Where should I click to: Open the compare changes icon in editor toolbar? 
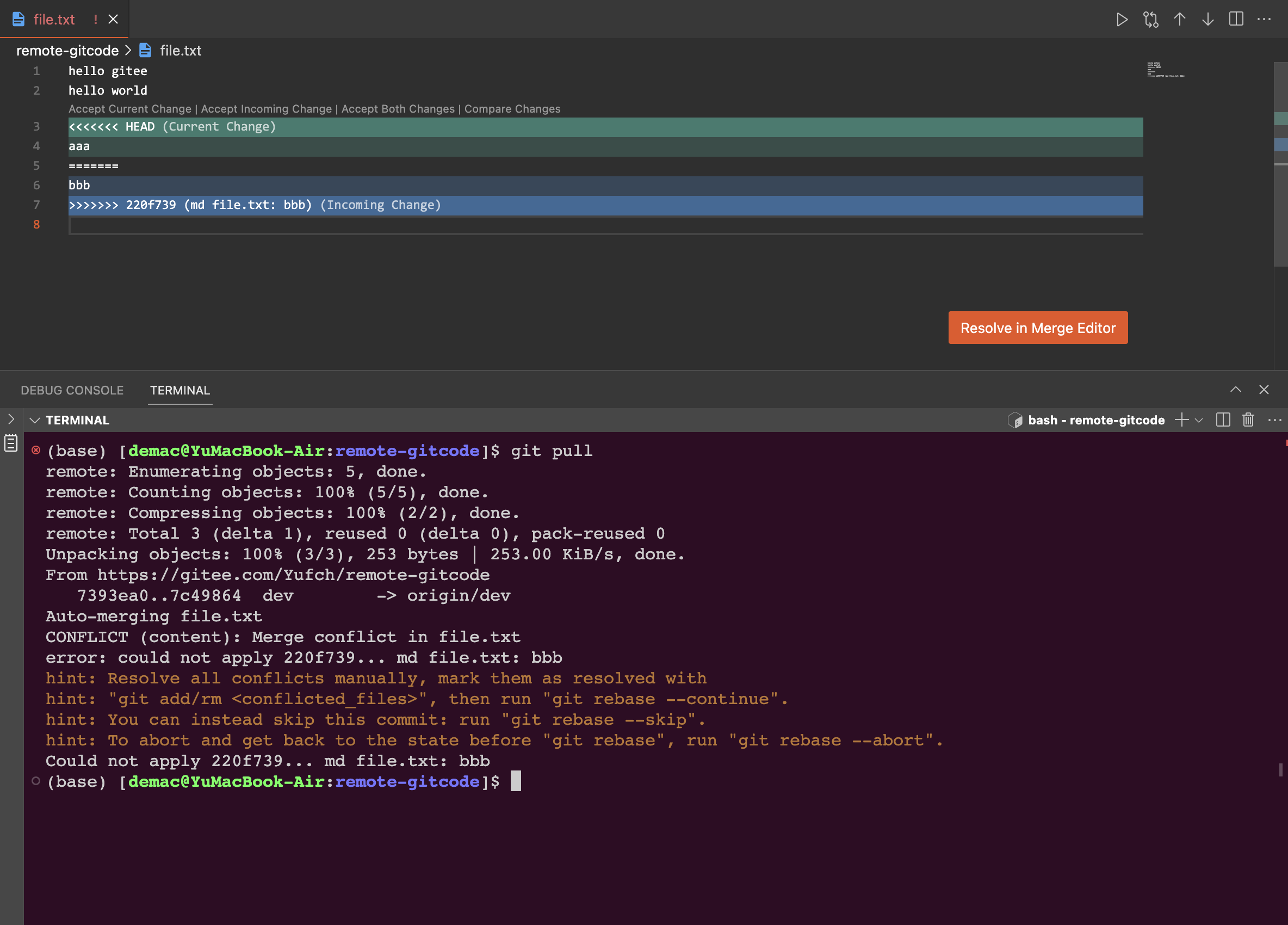pos(1150,20)
